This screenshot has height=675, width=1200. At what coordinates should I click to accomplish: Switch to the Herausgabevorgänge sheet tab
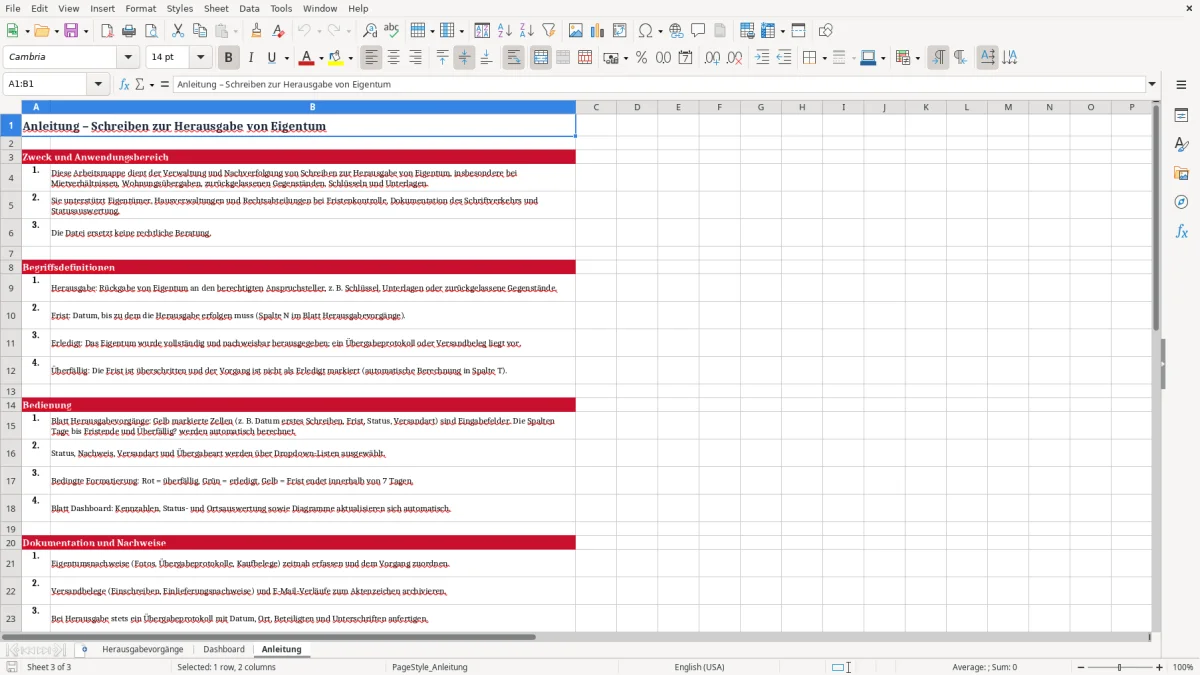coord(142,649)
